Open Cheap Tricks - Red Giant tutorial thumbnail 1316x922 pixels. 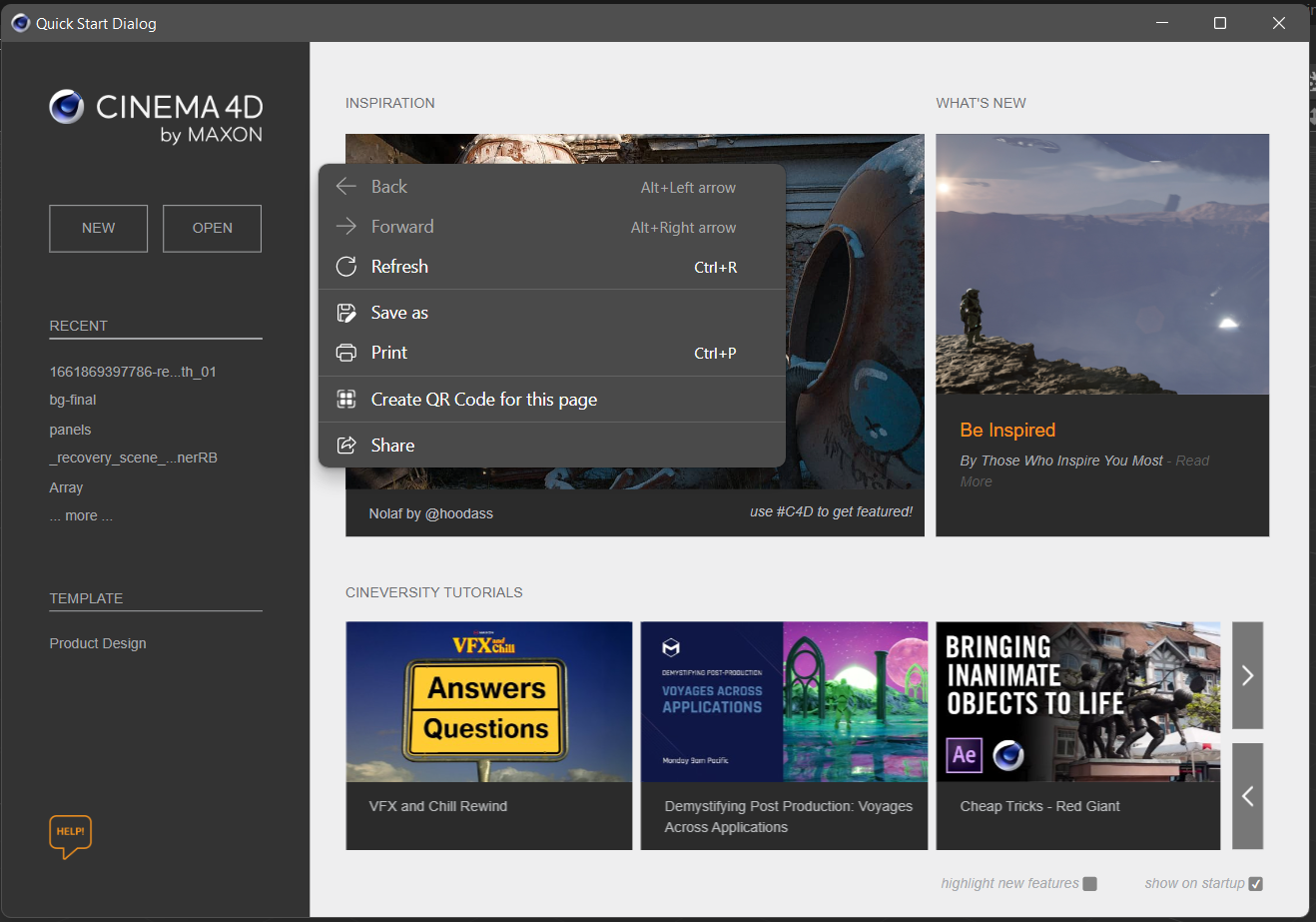point(1078,701)
